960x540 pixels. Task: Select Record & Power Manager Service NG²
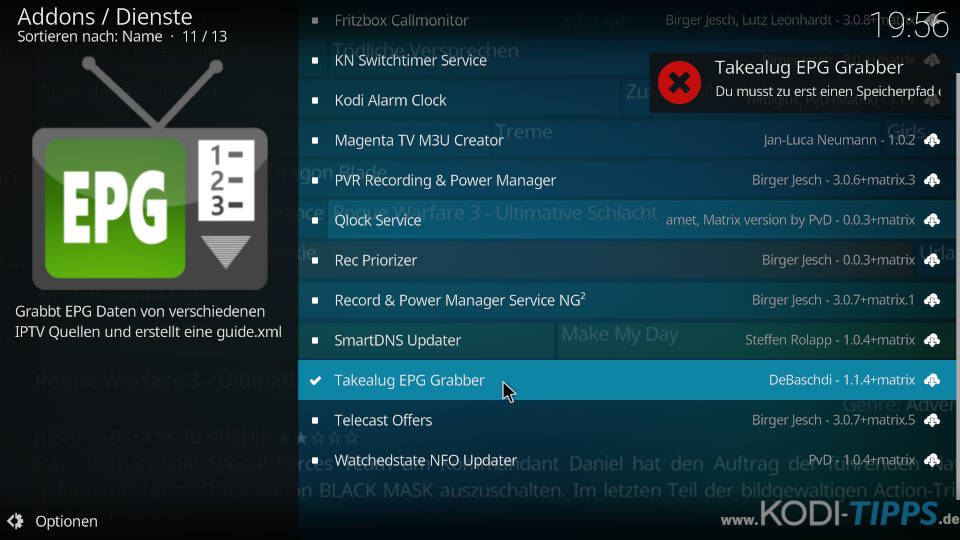point(627,300)
